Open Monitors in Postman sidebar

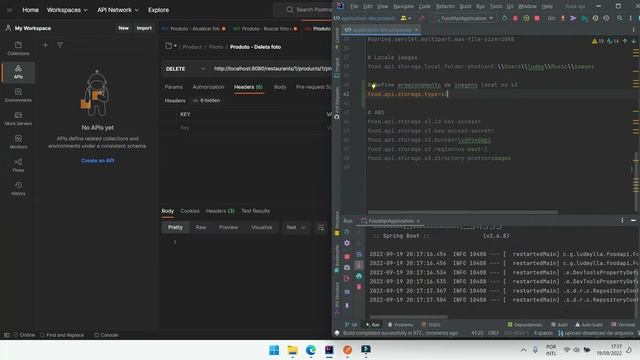pos(18,142)
